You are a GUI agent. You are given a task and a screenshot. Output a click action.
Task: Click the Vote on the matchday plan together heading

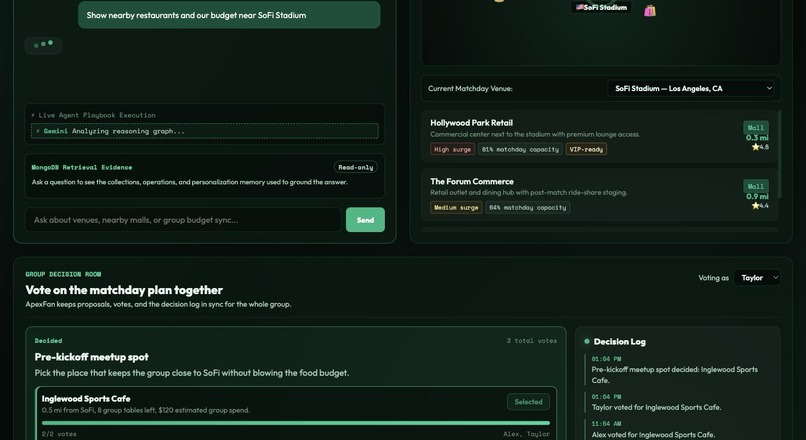coord(124,290)
